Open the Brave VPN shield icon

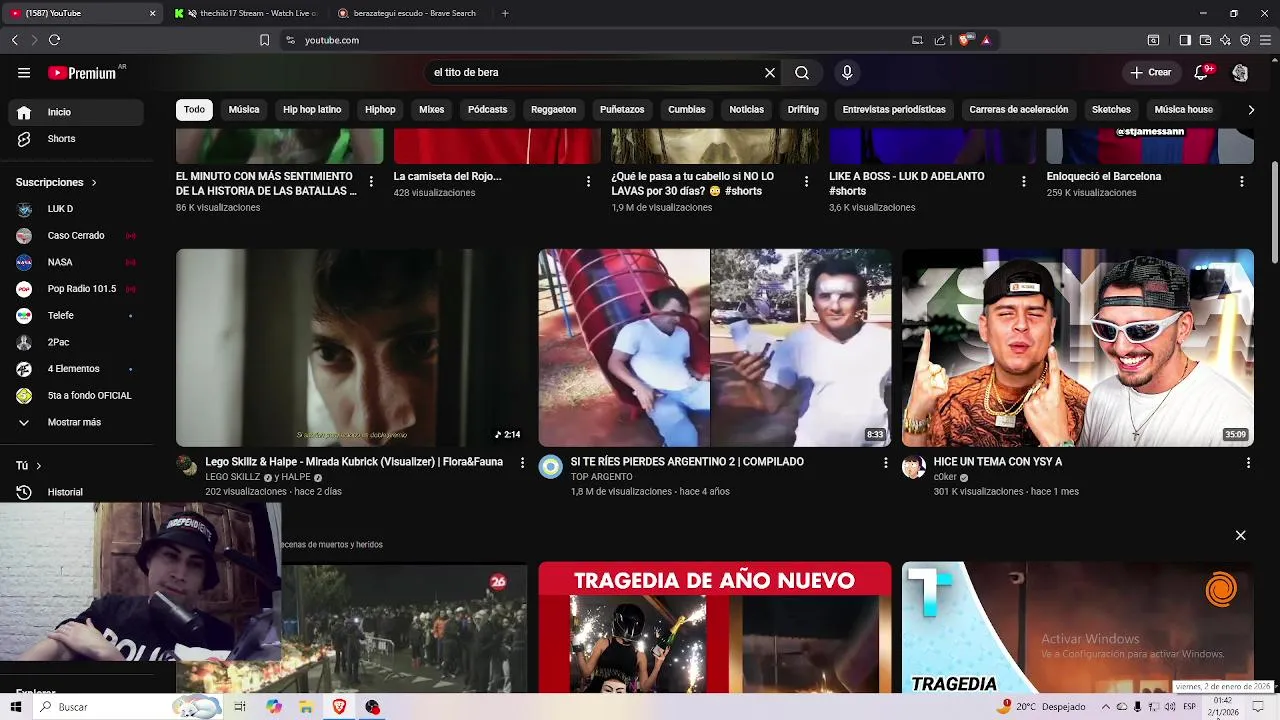[x=1245, y=40]
